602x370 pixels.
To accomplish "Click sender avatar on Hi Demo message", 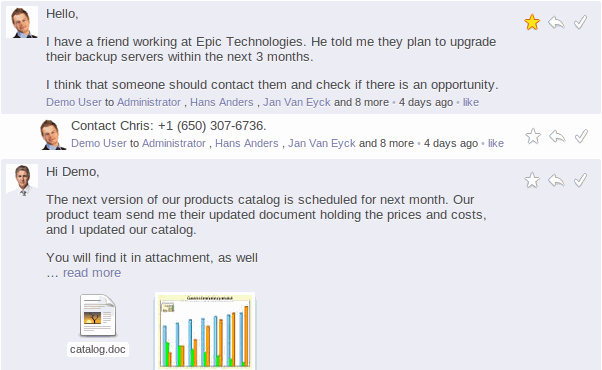I will coord(22,180).
